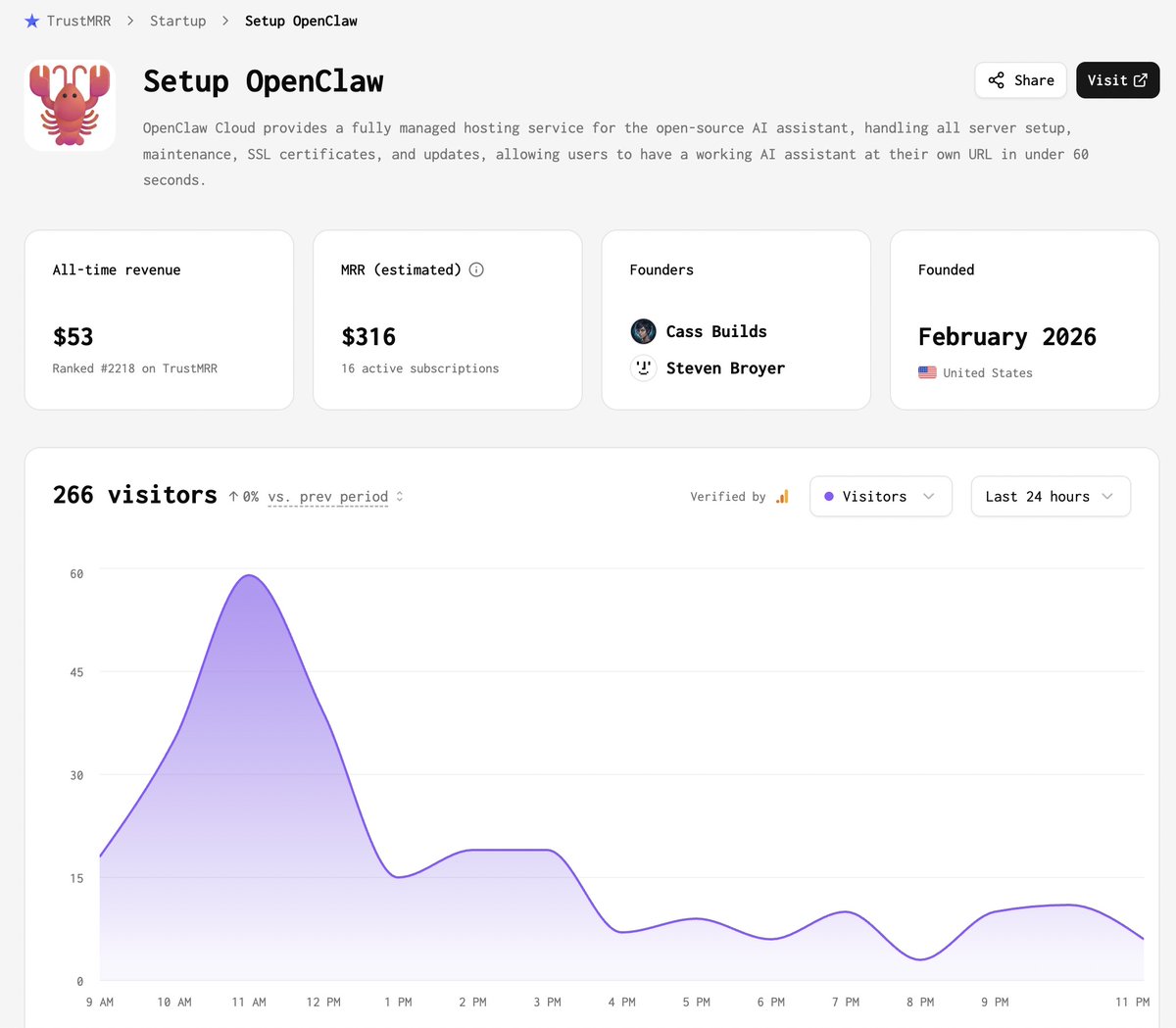Open the Visit button

(1117, 80)
